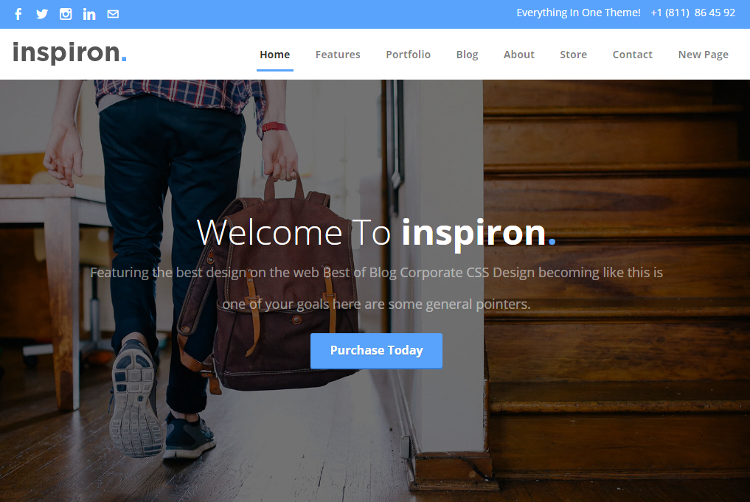Viewport: 750px width, 502px height.
Task: Open the Facebook social icon
Action: tap(18, 14)
